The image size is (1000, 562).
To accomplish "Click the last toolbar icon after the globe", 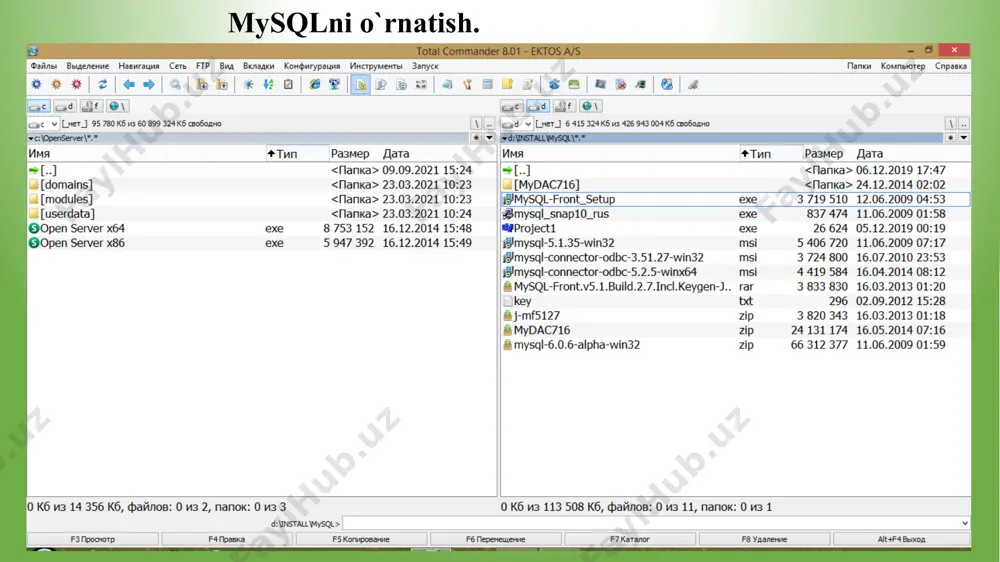I will point(693,84).
